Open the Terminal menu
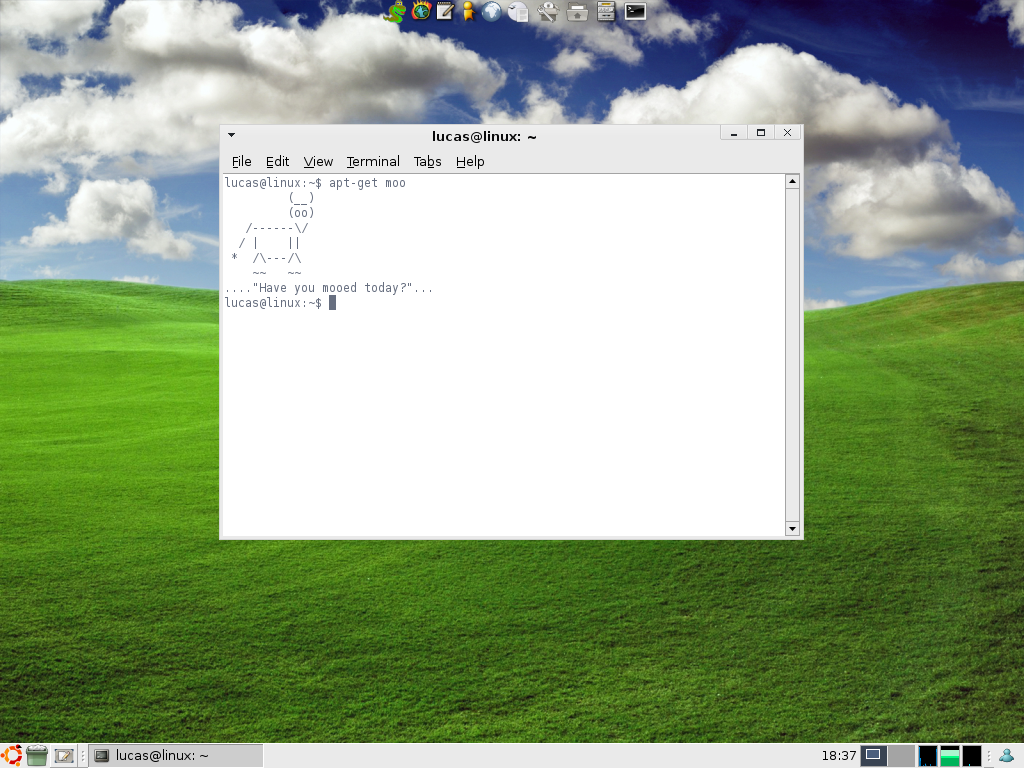This screenshot has height=768, width=1024. (373, 161)
